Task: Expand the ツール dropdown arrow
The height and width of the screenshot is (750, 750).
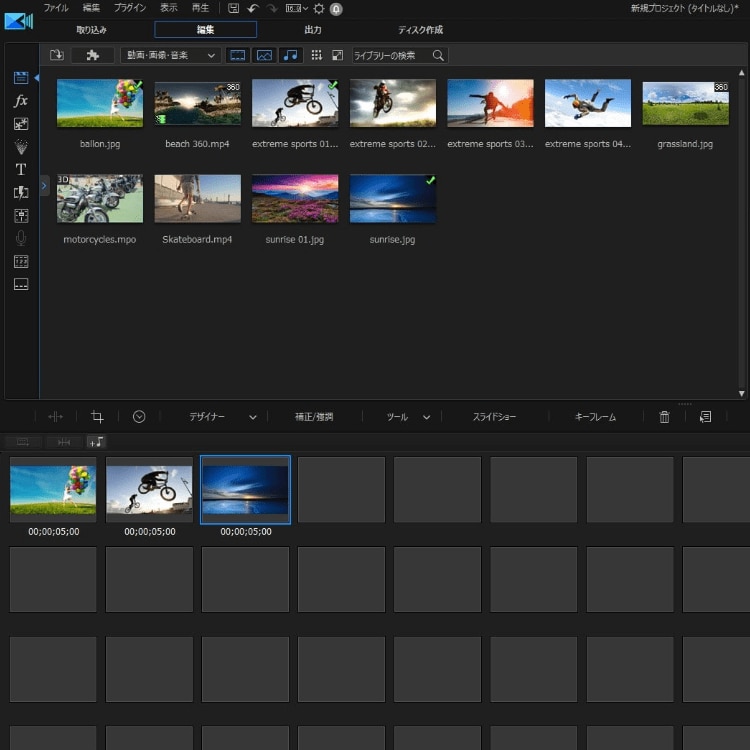Action: point(427,417)
